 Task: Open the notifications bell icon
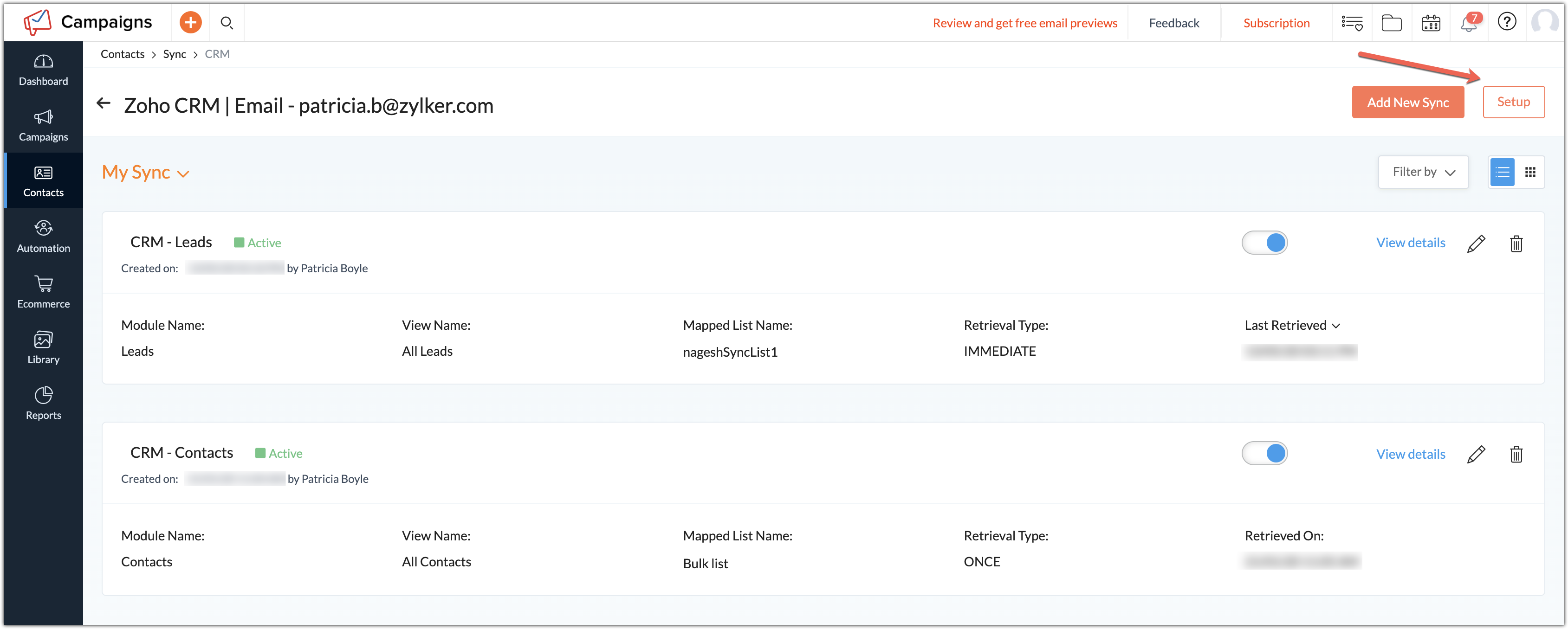[x=1469, y=23]
